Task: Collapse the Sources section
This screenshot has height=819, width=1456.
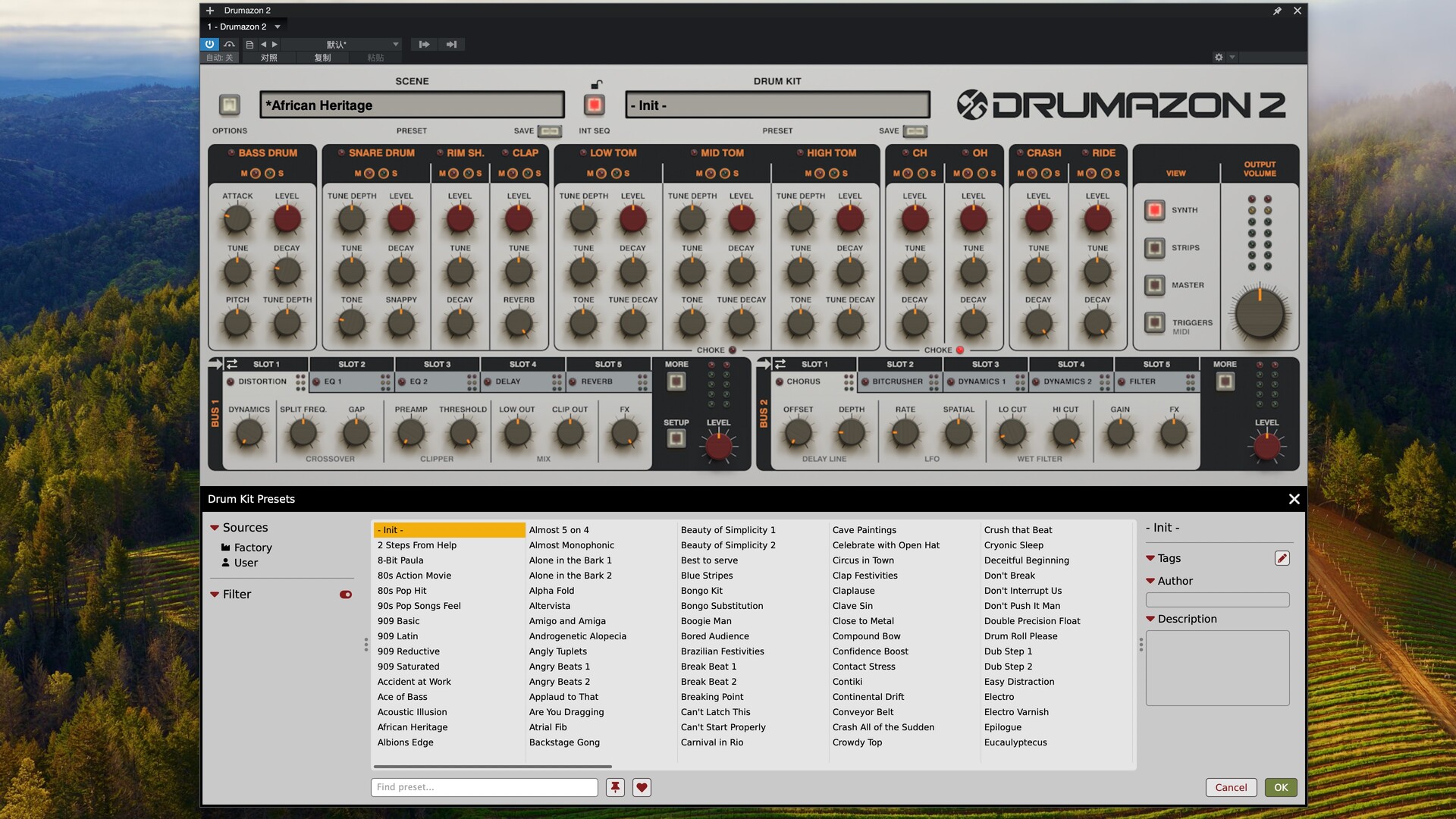Action: point(215,528)
